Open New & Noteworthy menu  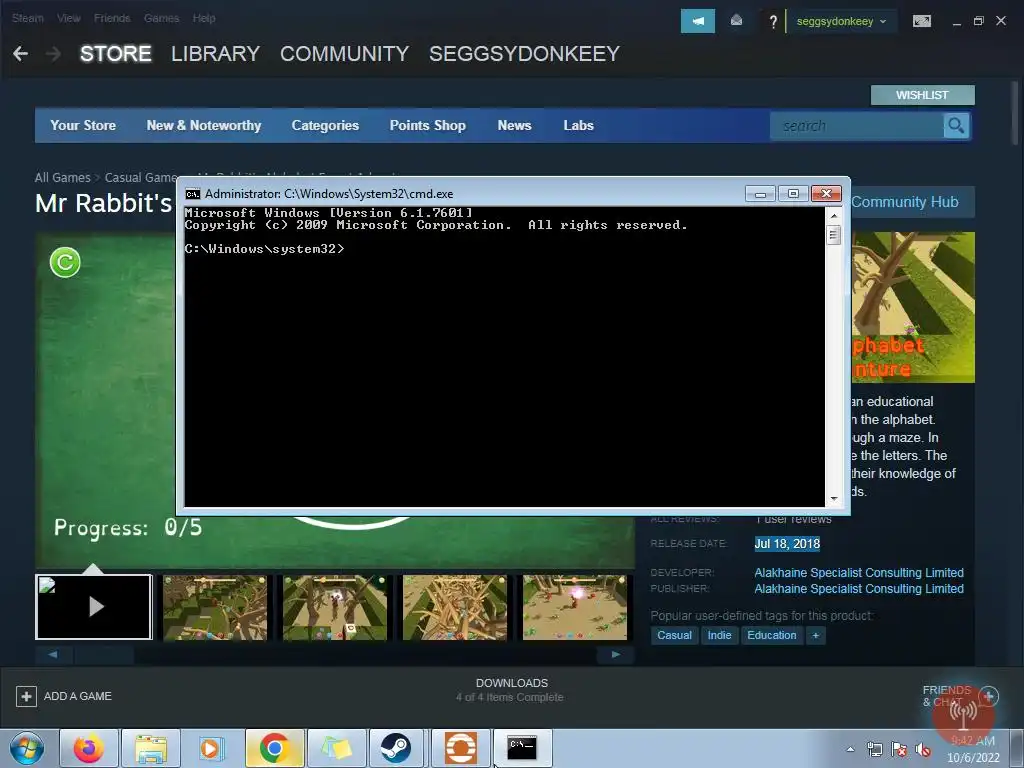tap(204, 125)
